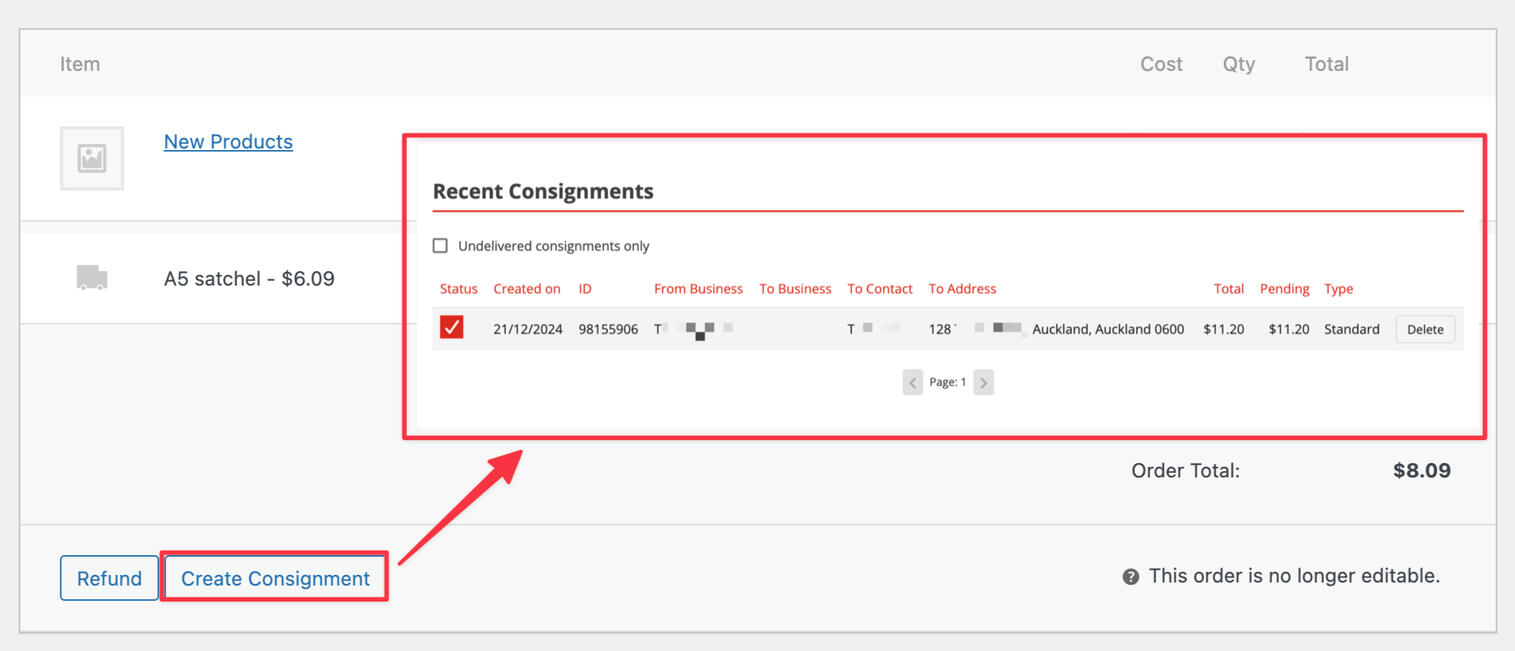Select the A5 satchel shipping line

tap(249, 279)
